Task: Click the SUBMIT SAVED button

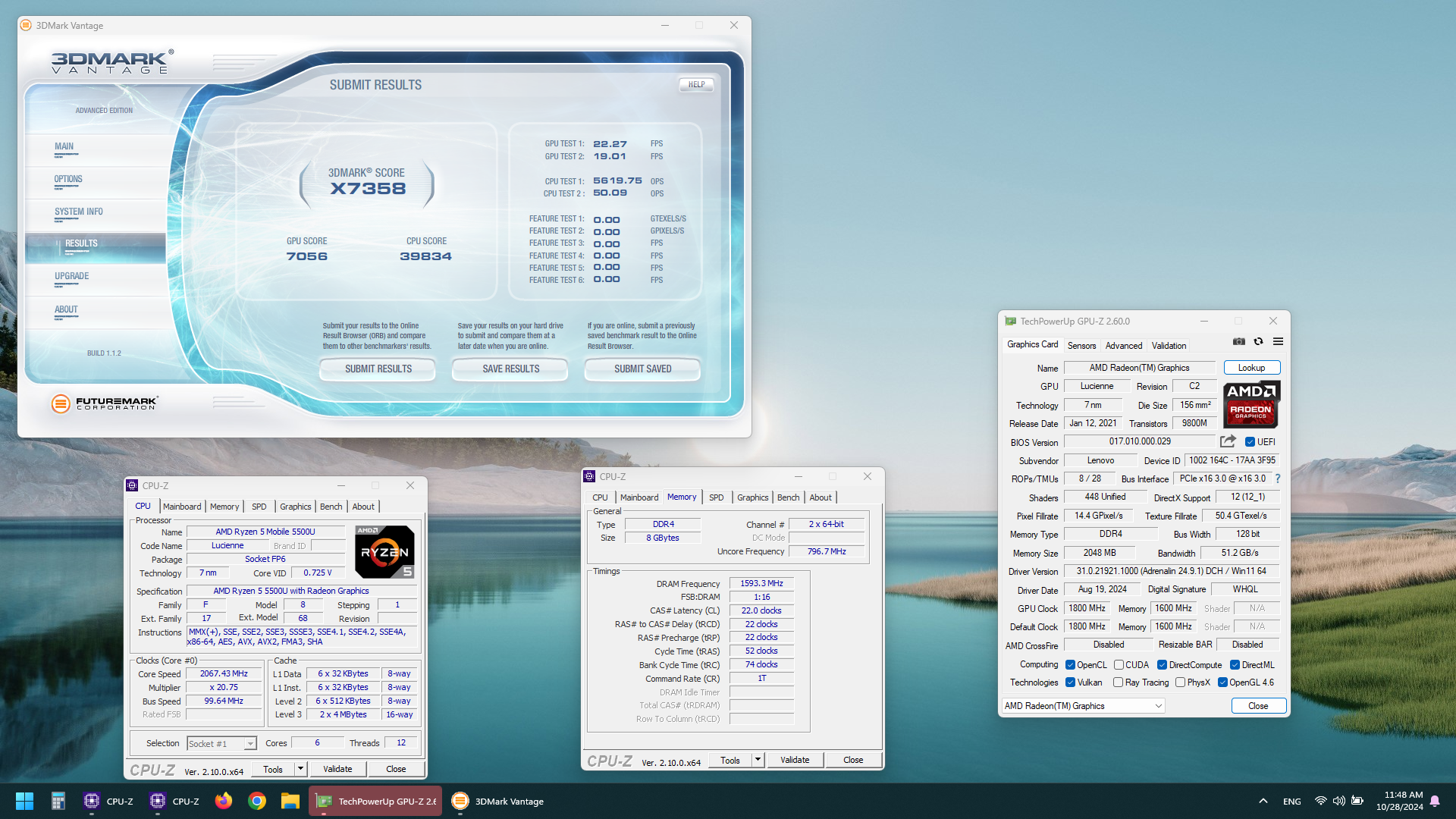Action: (642, 369)
